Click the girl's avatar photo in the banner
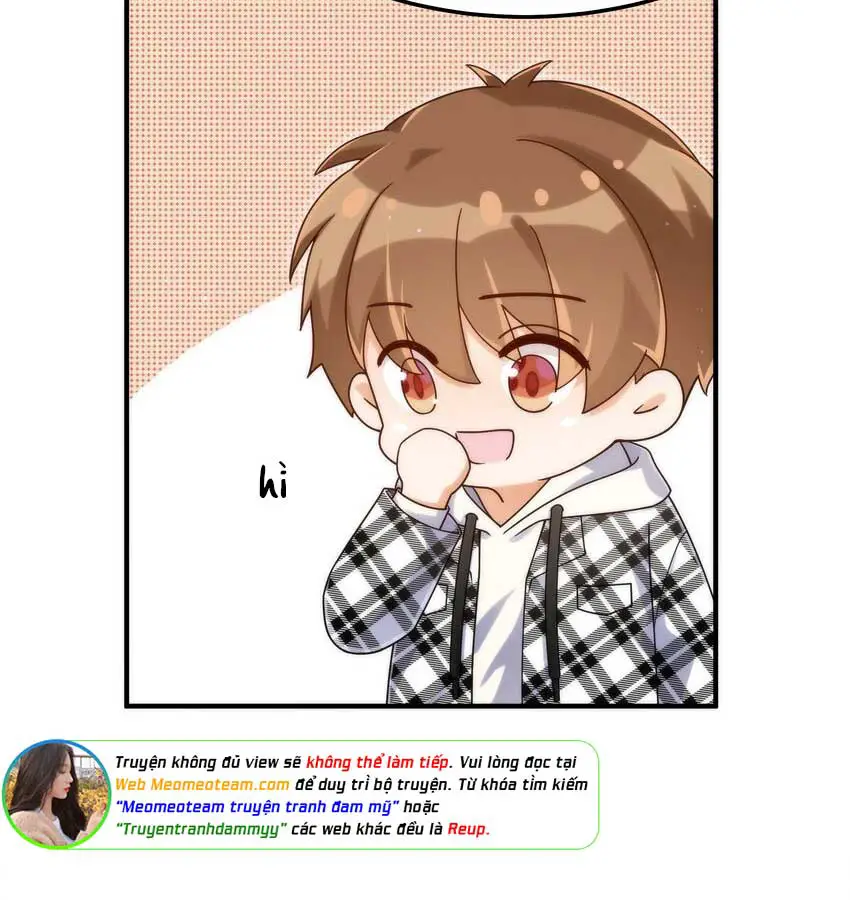Viewport: 850px width, 900px height. point(56,794)
